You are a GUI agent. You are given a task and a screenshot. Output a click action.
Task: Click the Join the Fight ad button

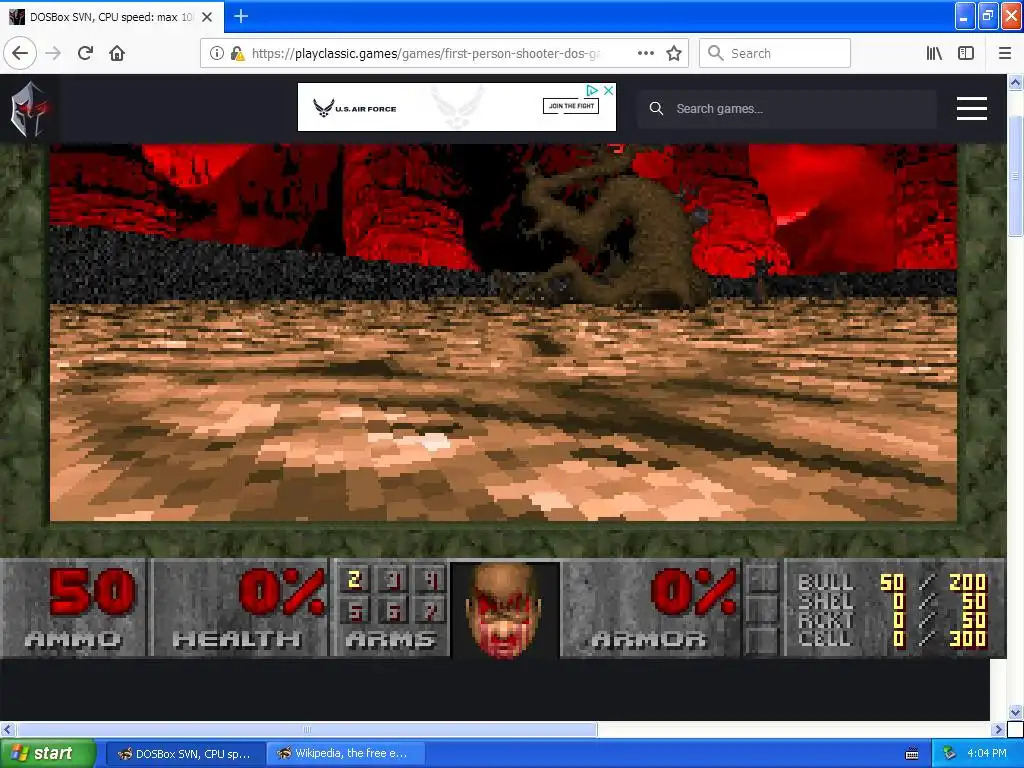(571, 106)
